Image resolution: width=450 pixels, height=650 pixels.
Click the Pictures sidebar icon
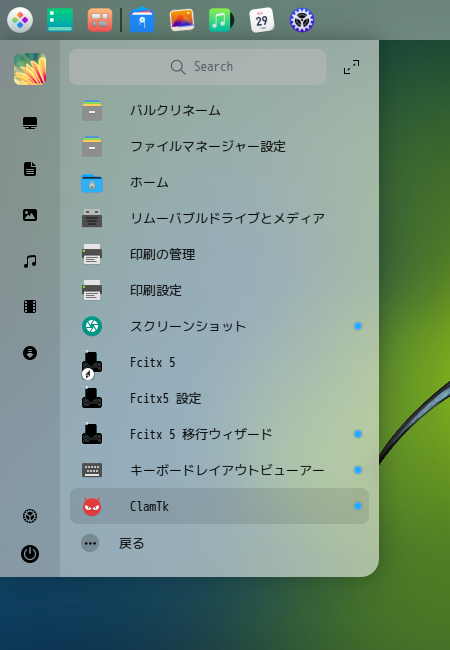tap(30, 215)
